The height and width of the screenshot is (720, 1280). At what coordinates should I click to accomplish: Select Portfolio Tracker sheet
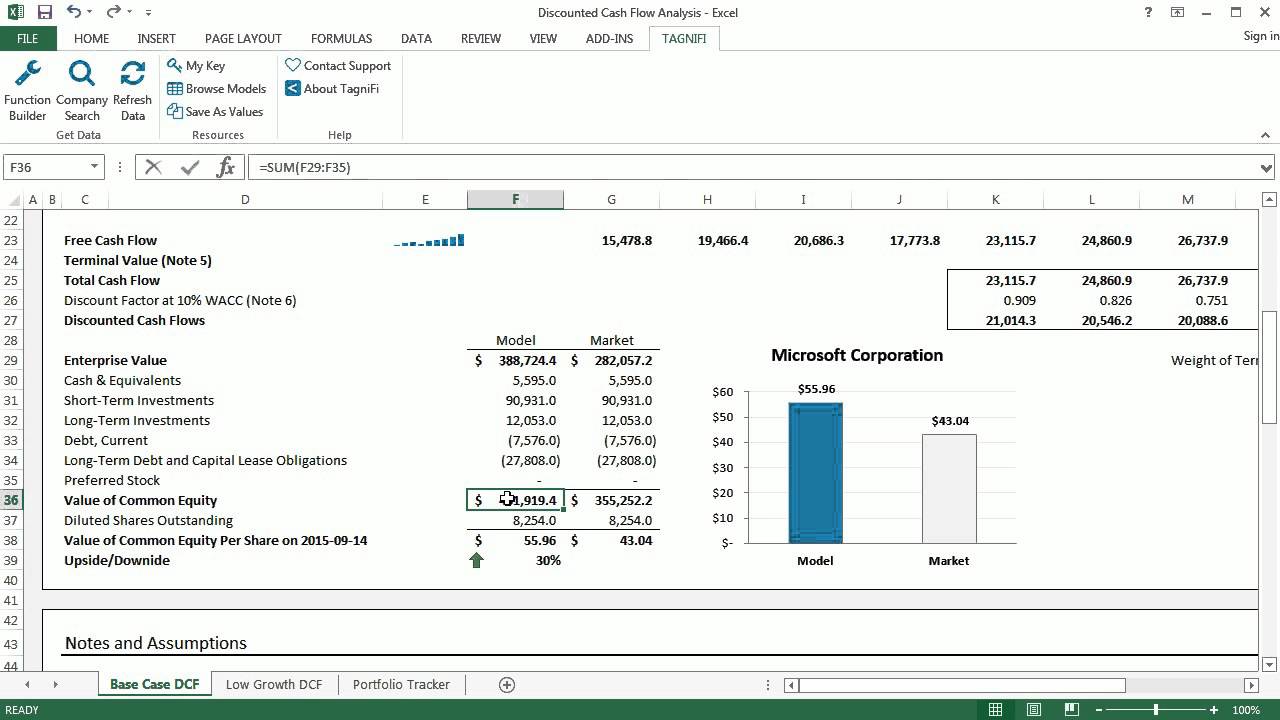click(x=401, y=684)
